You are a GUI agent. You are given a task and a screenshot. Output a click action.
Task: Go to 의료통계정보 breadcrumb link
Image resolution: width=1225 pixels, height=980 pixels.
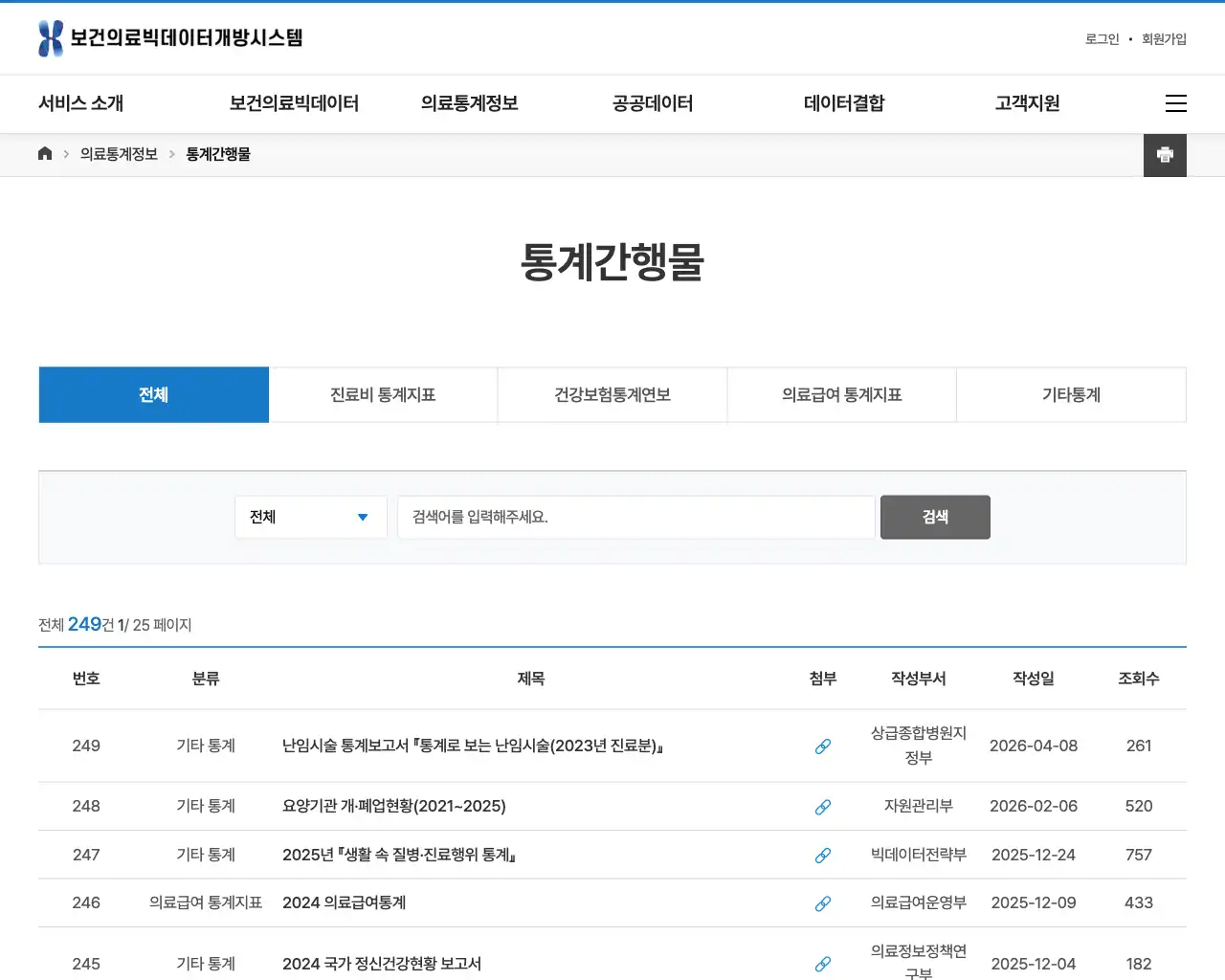pyautogui.click(x=119, y=154)
